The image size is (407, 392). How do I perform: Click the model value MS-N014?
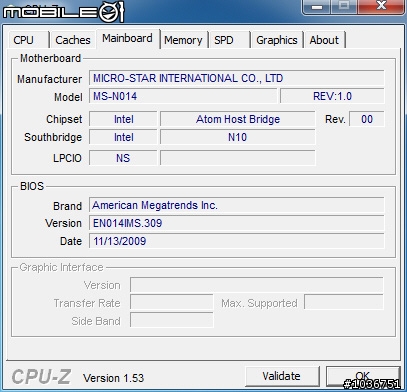tap(183, 96)
